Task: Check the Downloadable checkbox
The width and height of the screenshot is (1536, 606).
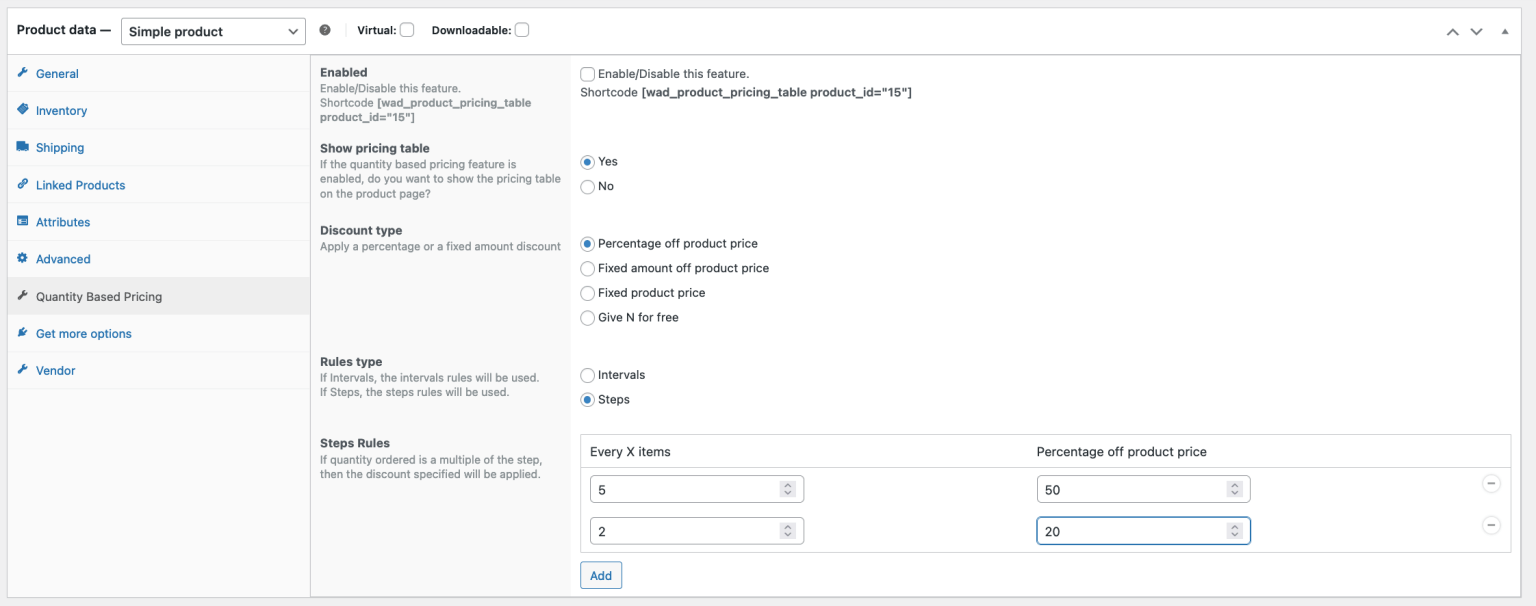Action: tap(521, 29)
